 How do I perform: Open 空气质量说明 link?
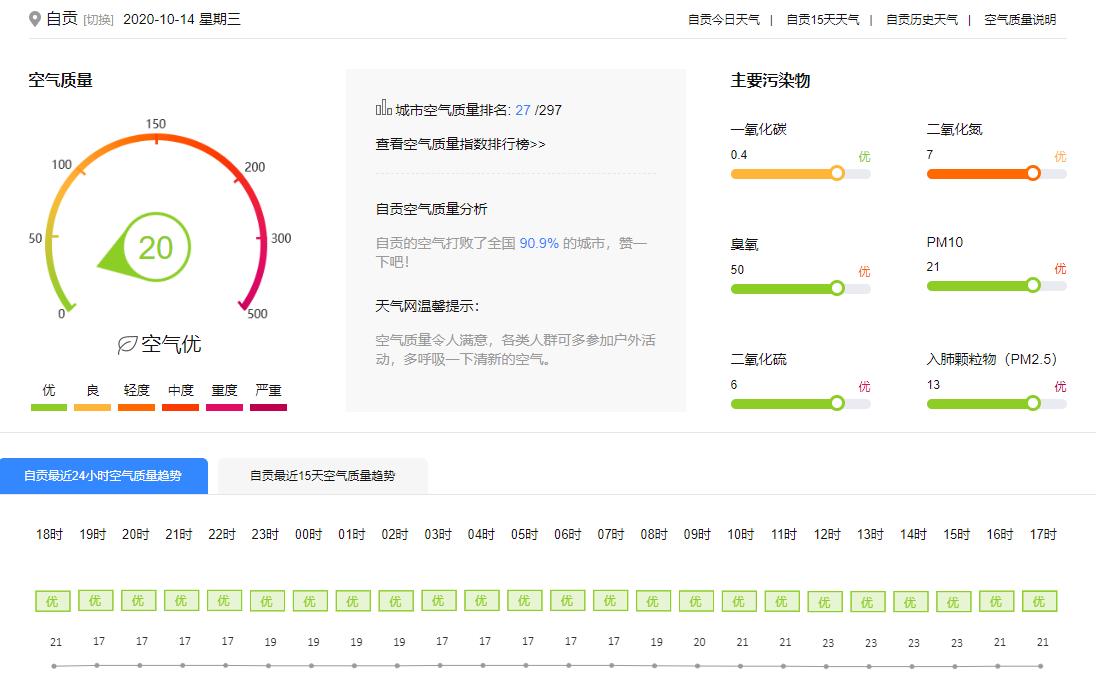point(1019,20)
